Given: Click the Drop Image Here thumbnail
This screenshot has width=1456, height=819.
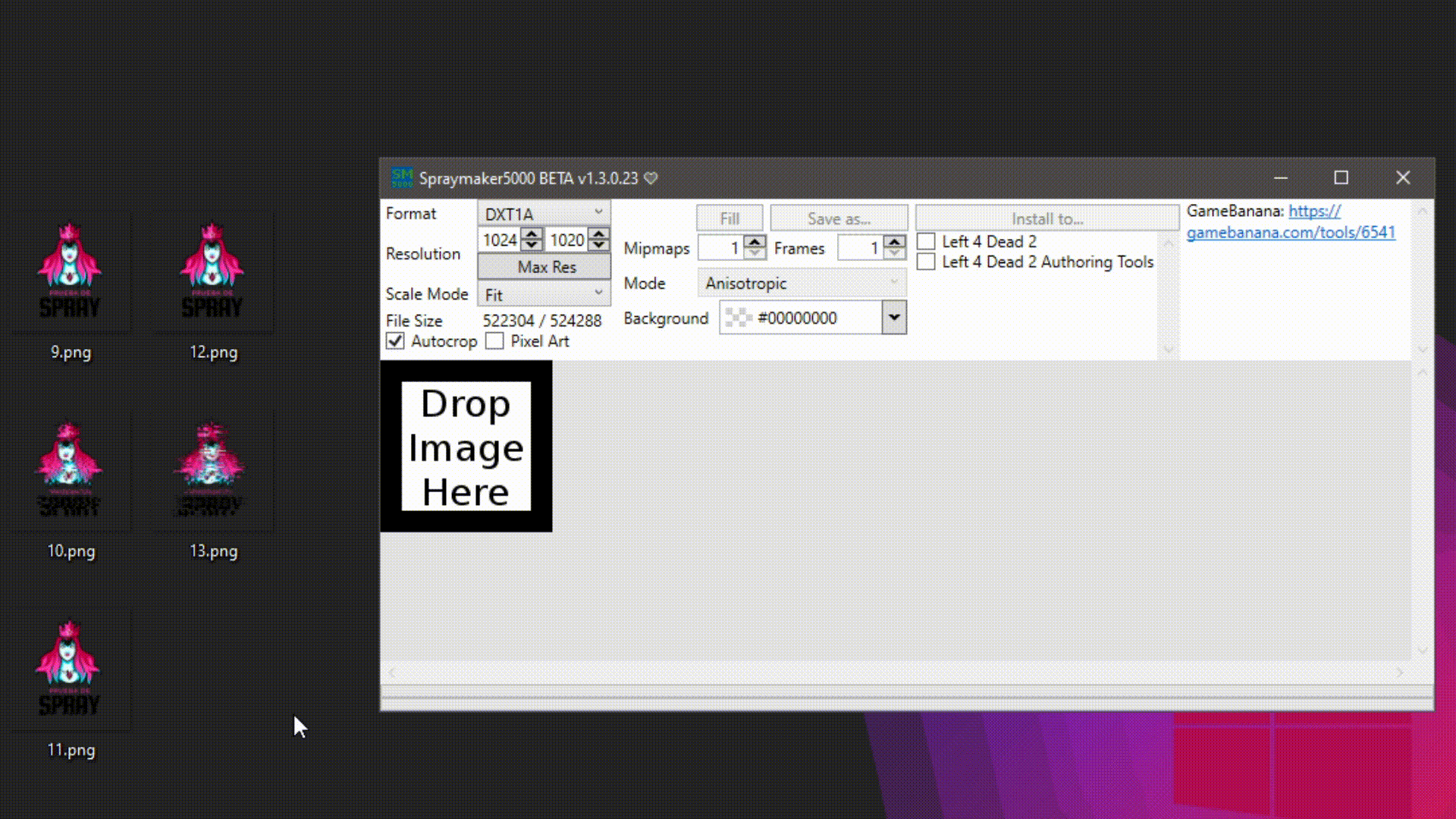Looking at the screenshot, I should 466,447.
